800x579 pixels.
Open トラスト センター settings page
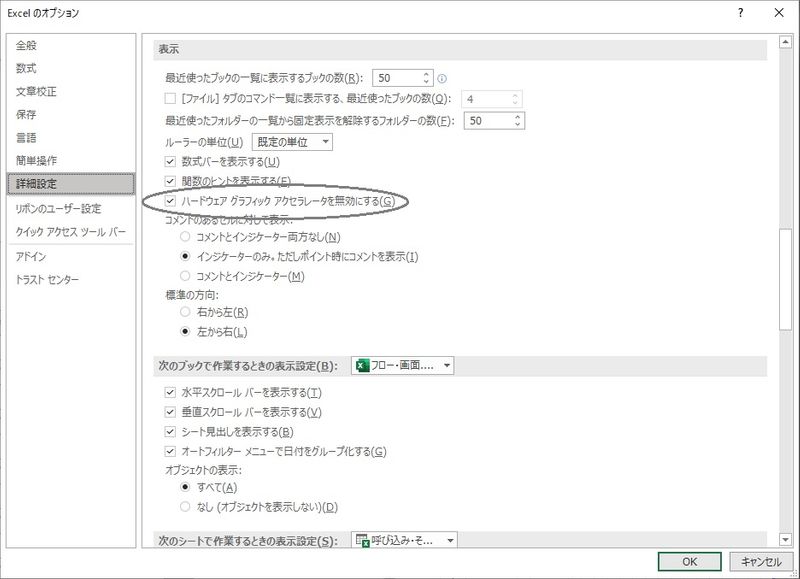click(47, 279)
